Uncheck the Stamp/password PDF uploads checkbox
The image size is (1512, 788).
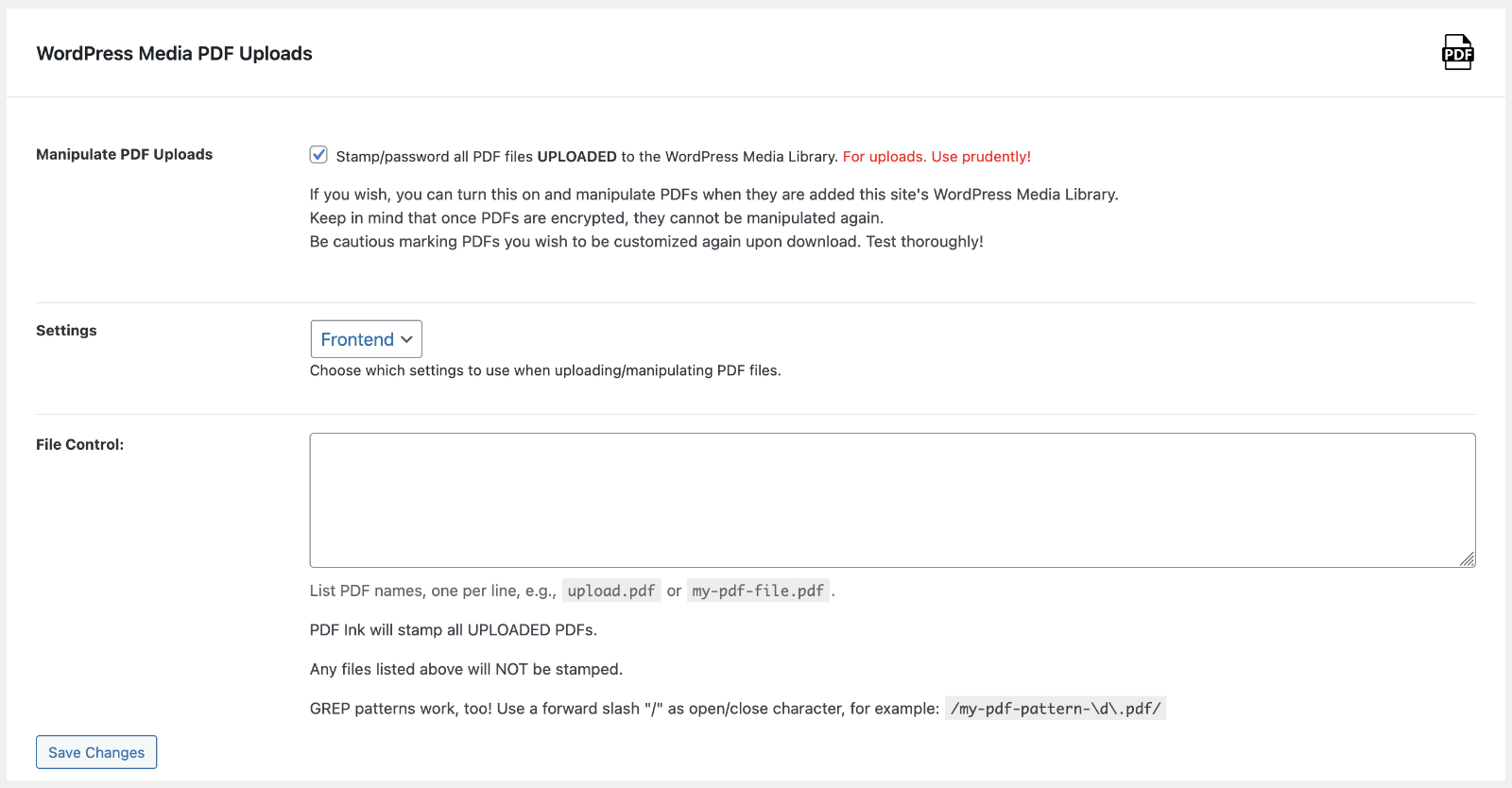318,155
